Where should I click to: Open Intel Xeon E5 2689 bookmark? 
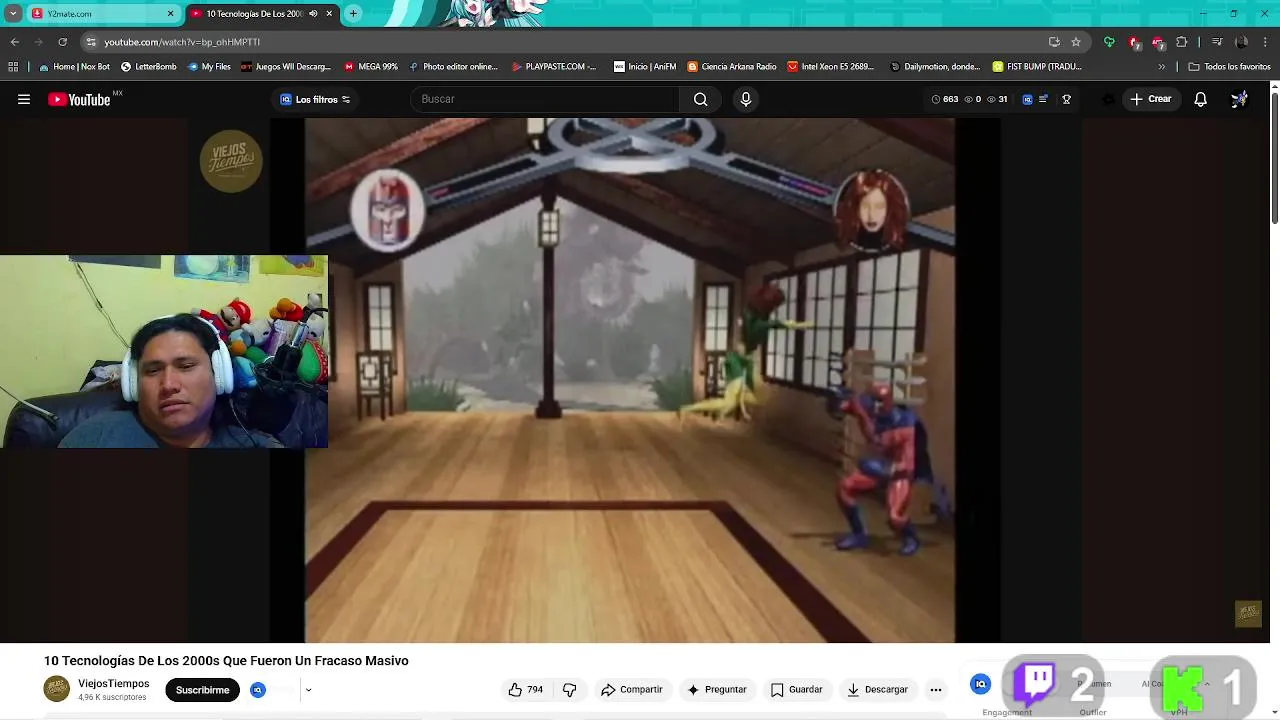coord(831,67)
